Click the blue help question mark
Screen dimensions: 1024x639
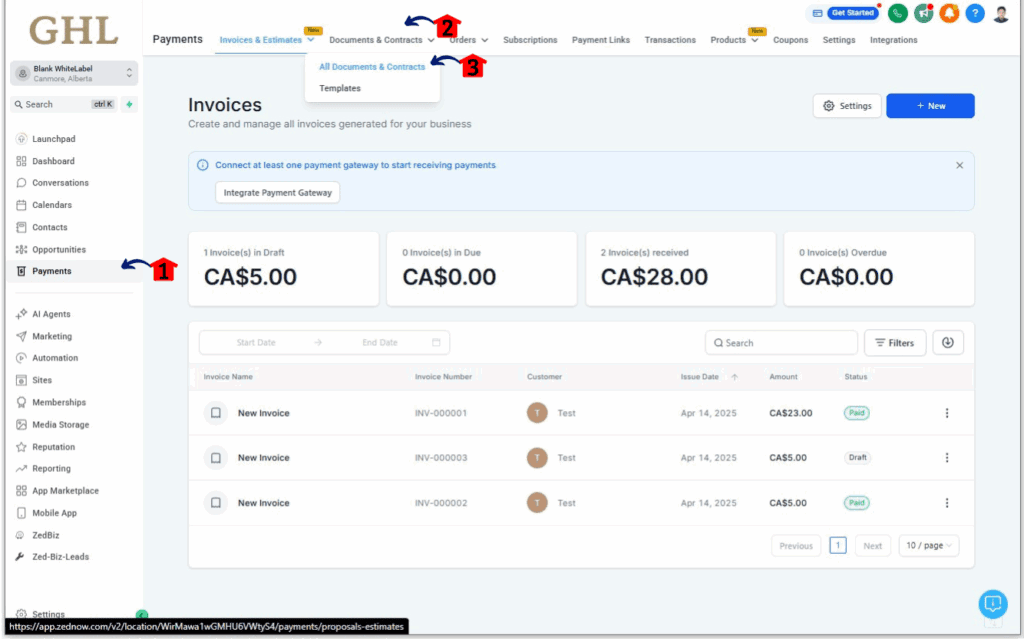click(x=975, y=13)
